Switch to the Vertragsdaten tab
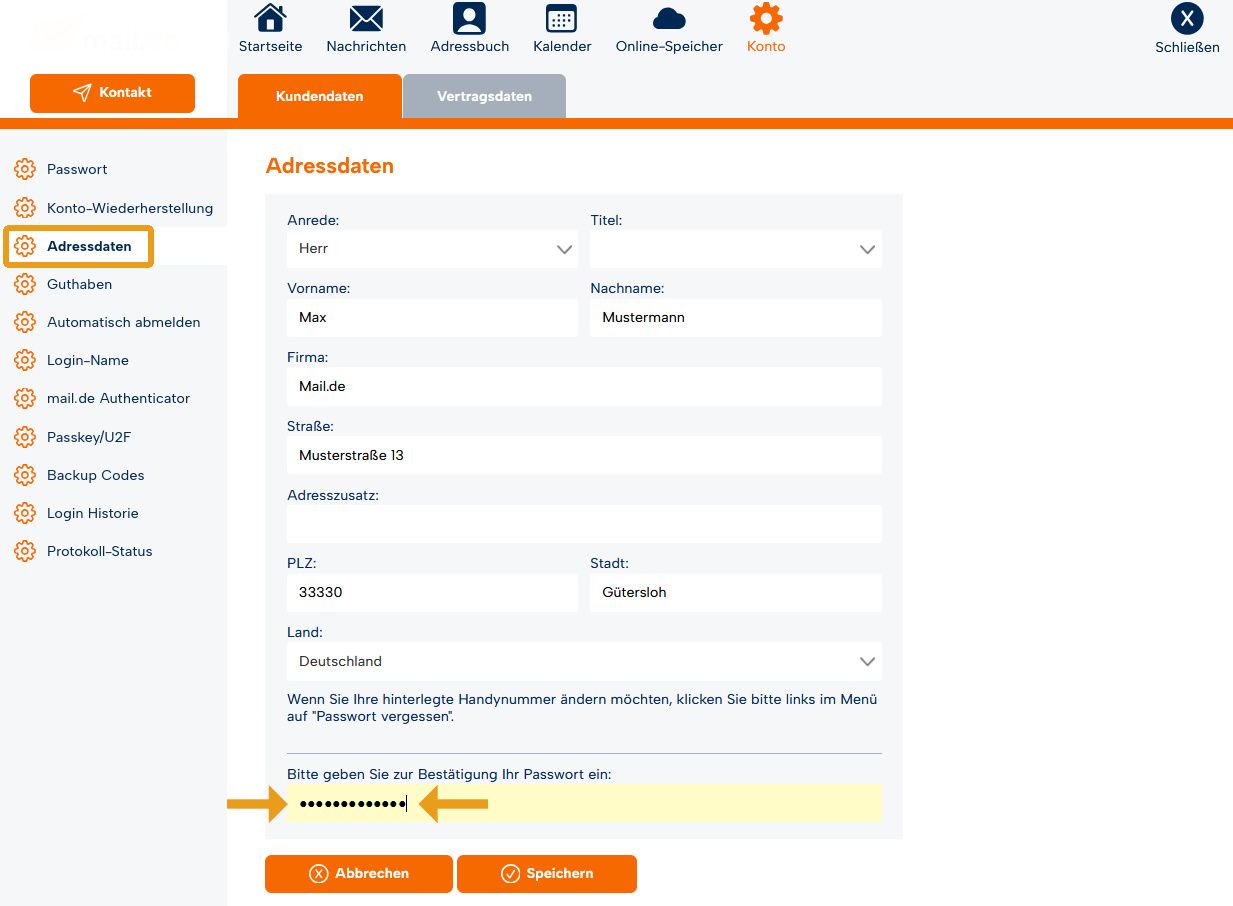The width and height of the screenshot is (1233, 906). pyautogui.click(x=484, y=97)
